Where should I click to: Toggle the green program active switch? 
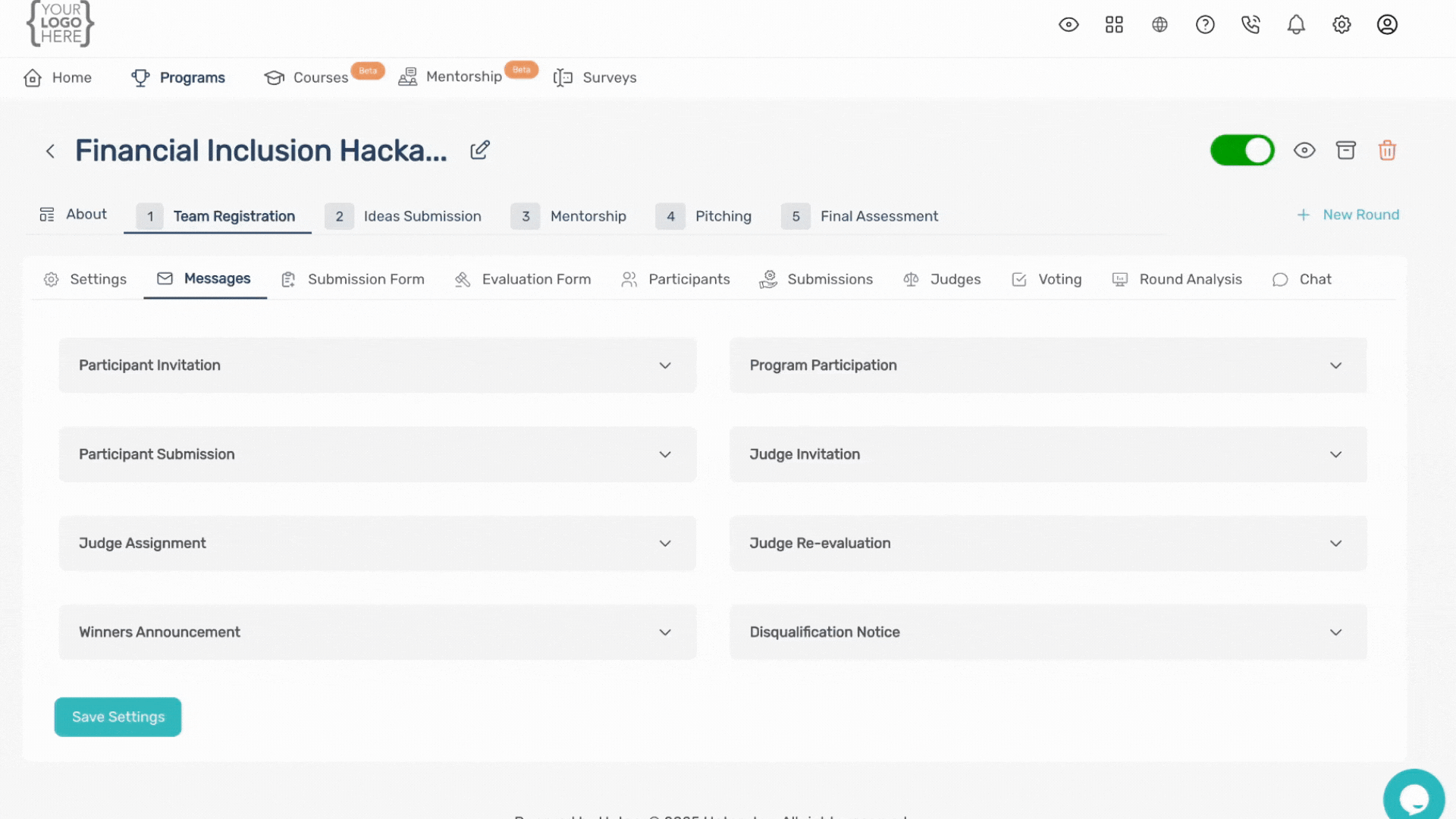[x=1242, y=150]
